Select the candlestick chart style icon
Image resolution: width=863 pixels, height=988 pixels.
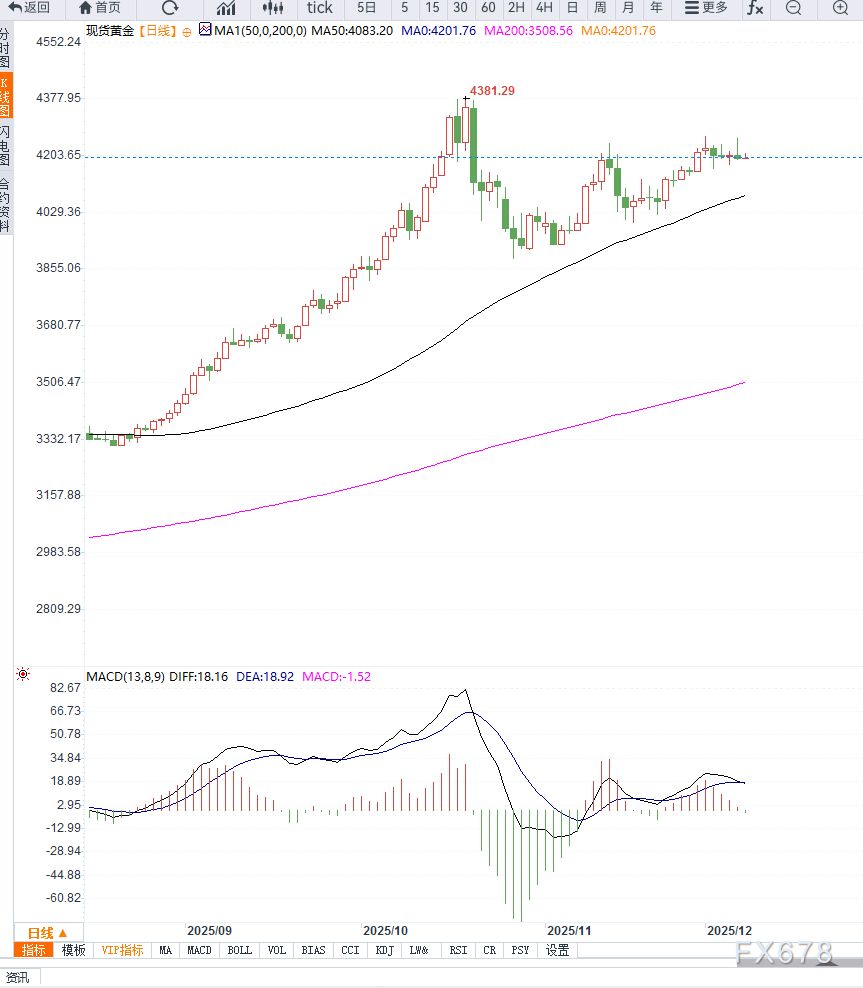pos(273,8)
